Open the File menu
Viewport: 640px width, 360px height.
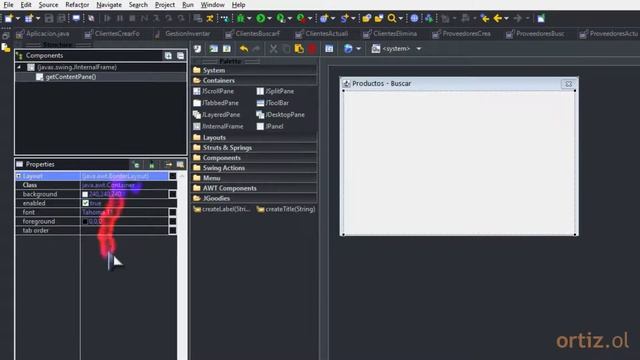(8, 5)
